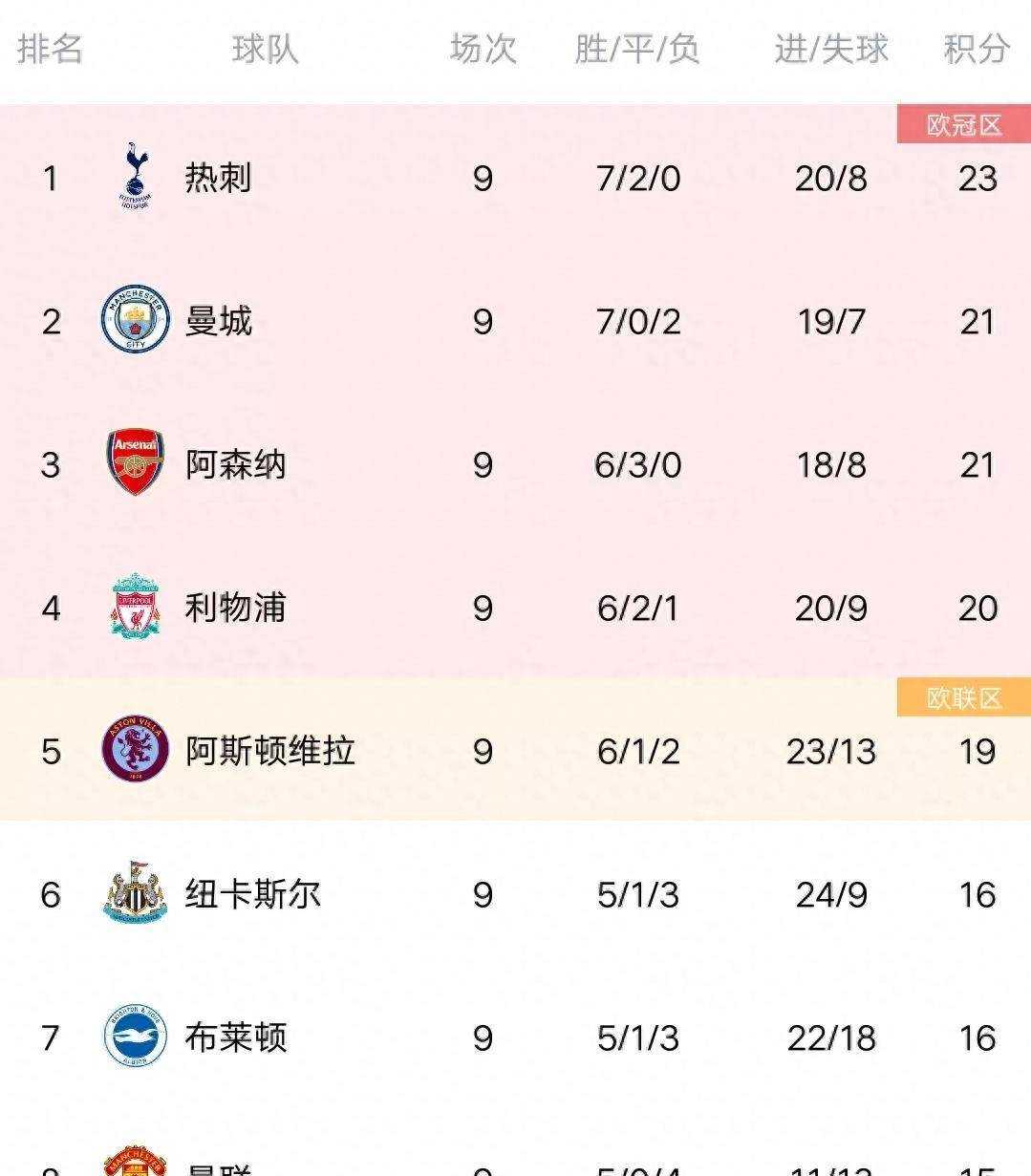The height and width of the screenshot is (1176, 1031).
Task: Select the 胜/平/负 column header
Action: tap(636, 49)
